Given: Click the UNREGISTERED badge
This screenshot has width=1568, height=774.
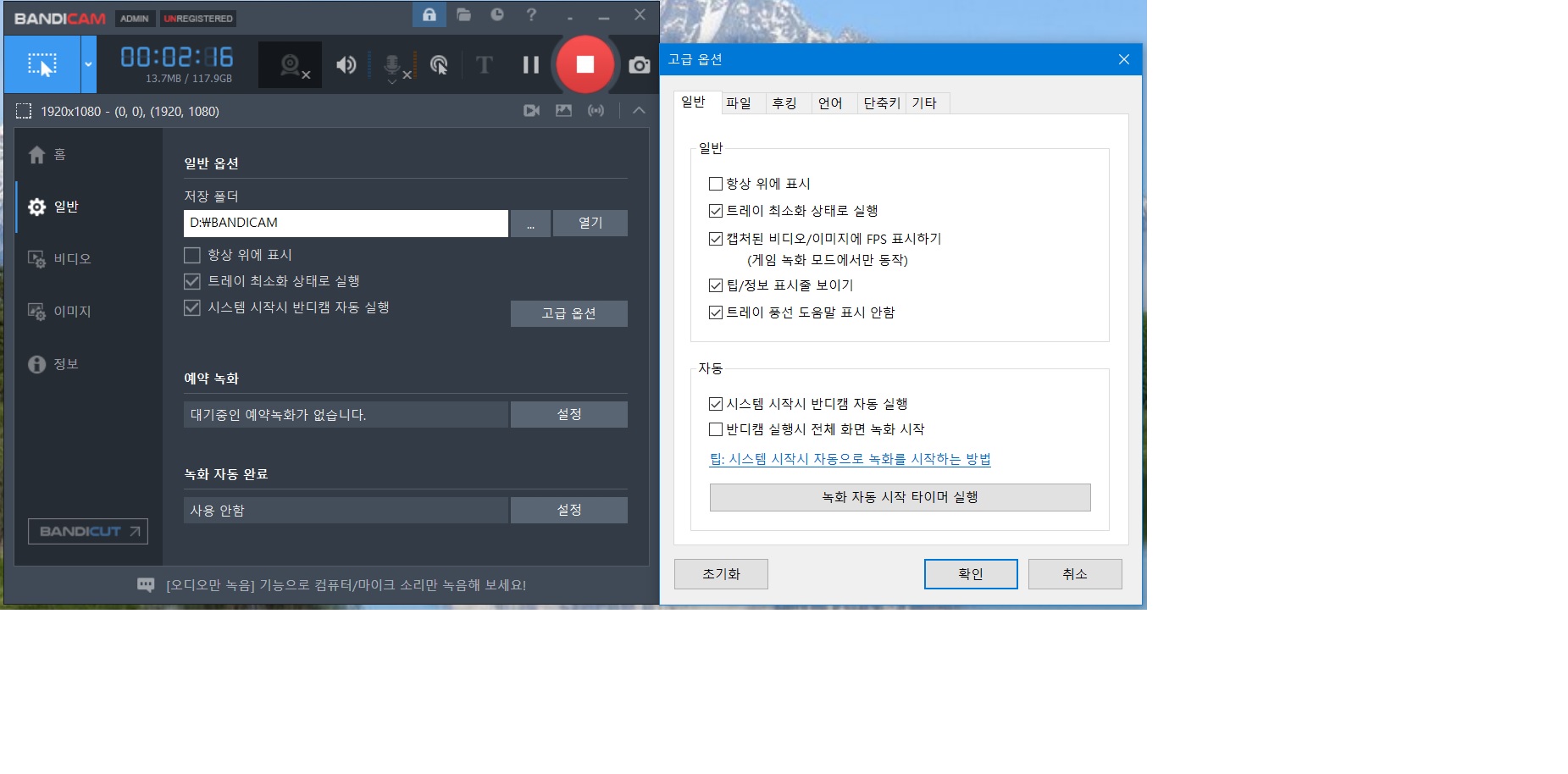Looking at the screenshot, I should coord(198,18).
